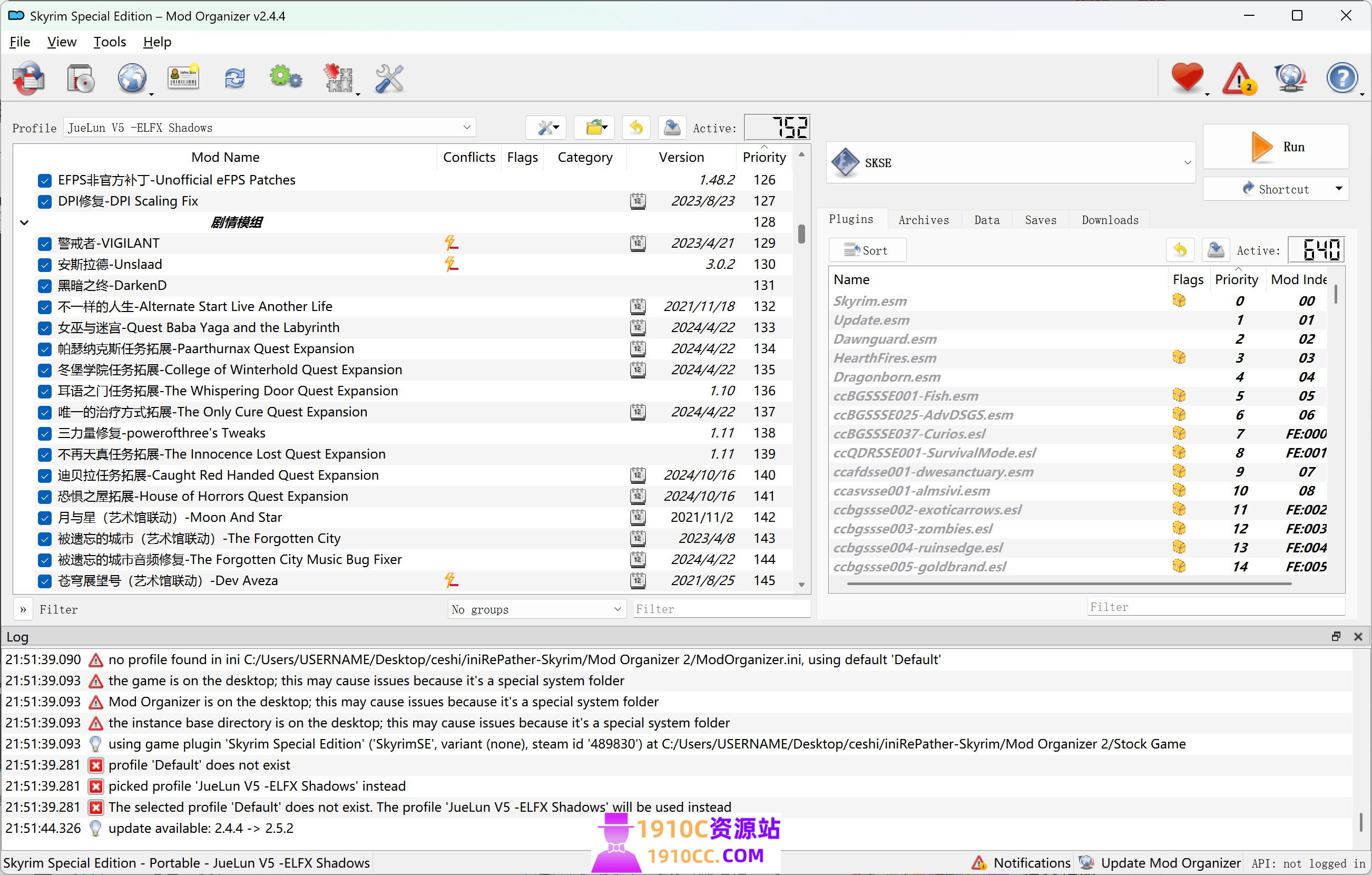
Task: Open the Nexus globe icon
Action: (132, 79)
